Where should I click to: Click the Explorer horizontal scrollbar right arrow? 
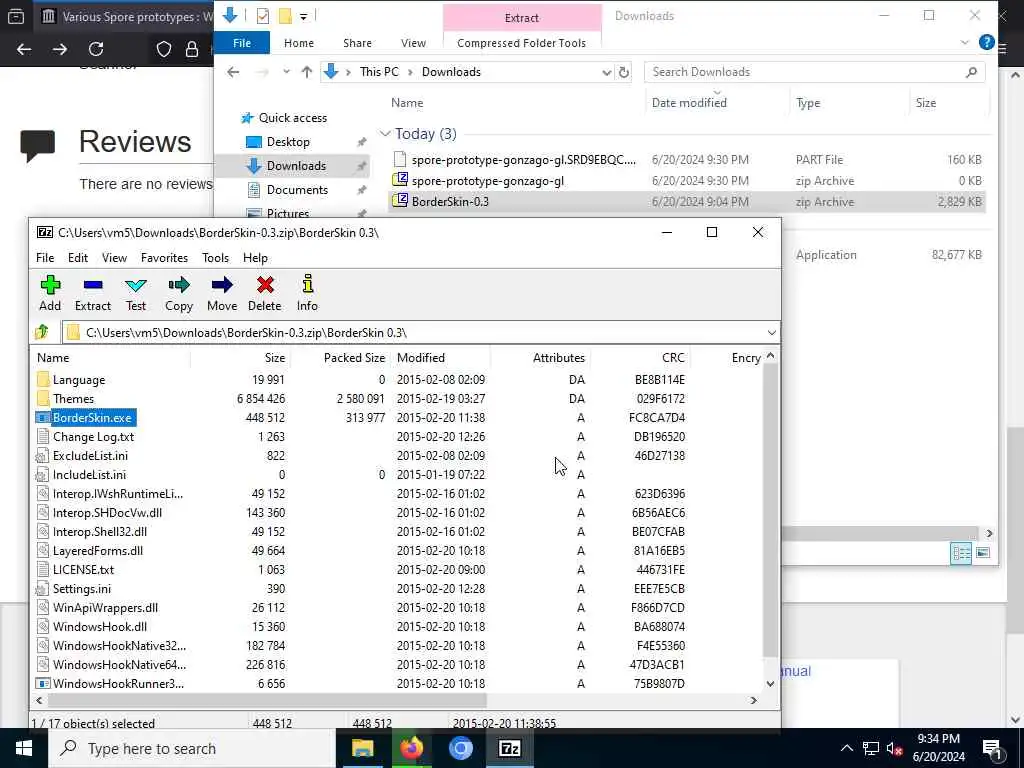989,533
